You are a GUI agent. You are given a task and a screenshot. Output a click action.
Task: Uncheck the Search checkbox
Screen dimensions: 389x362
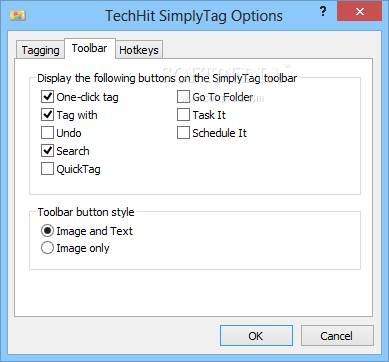point(47,151)
